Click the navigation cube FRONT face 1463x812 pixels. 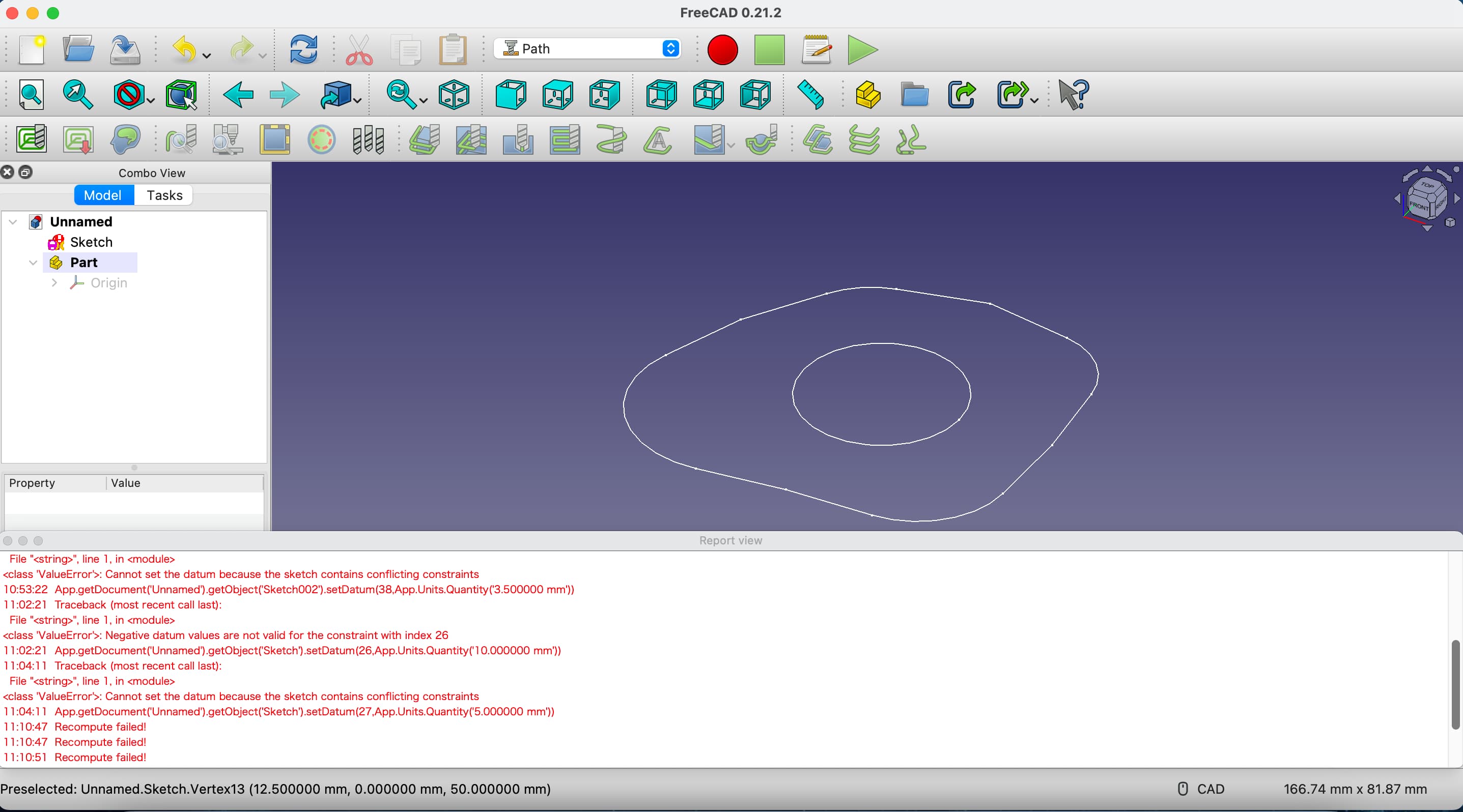[1419, 206]
